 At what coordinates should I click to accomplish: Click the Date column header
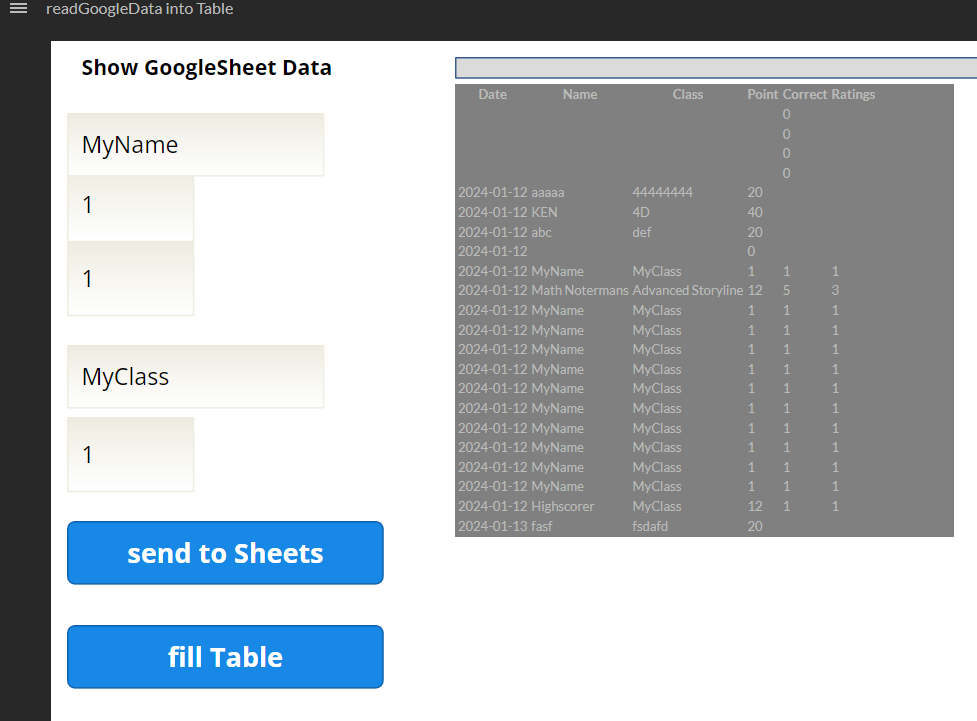[492, 95]
